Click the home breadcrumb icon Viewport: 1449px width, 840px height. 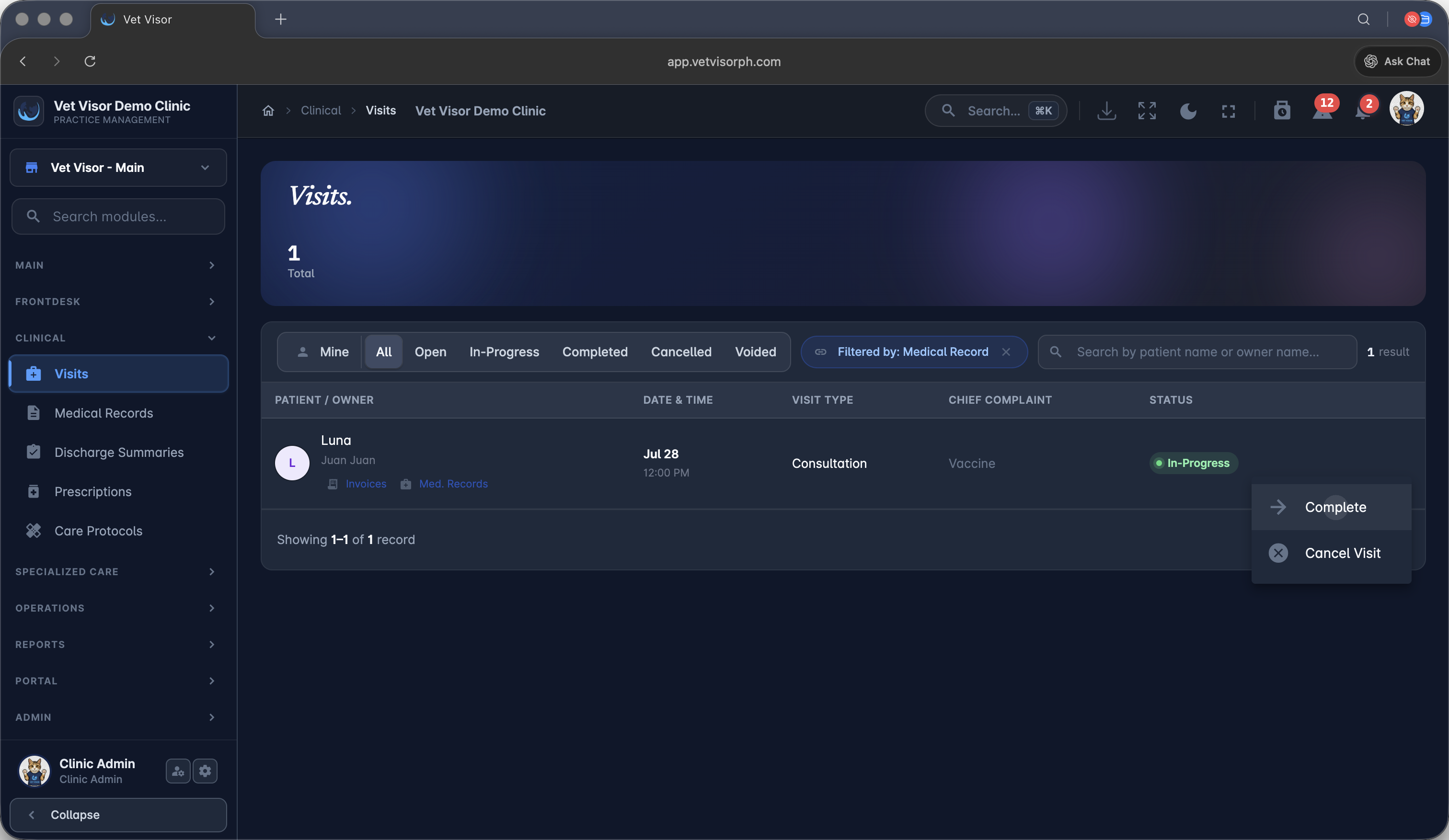[268, 110]
